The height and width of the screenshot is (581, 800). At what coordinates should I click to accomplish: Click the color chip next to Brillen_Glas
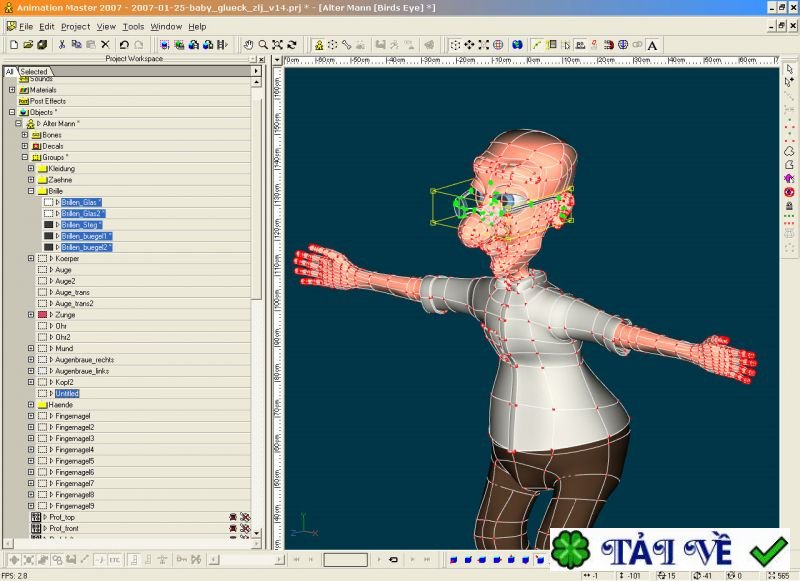48,200
